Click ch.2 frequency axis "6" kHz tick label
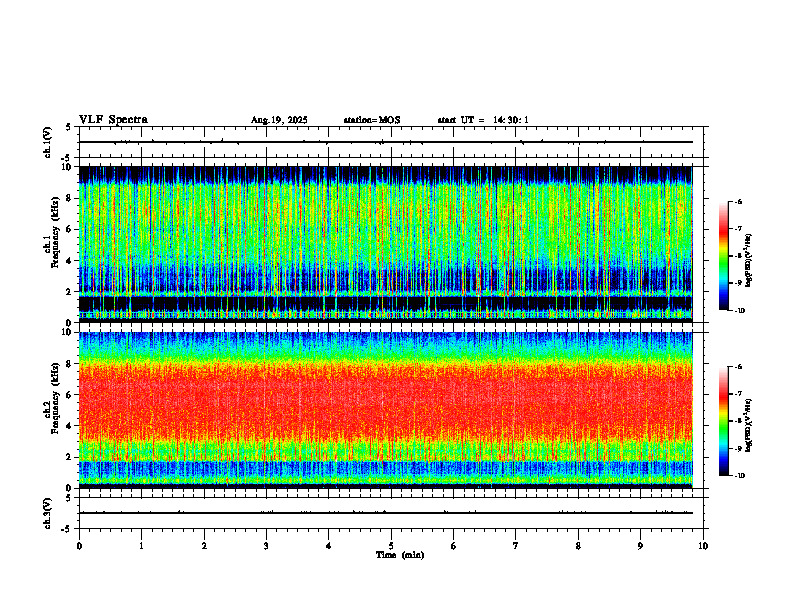The width and height of the screenshot is (792, 612). pos(70,395)
